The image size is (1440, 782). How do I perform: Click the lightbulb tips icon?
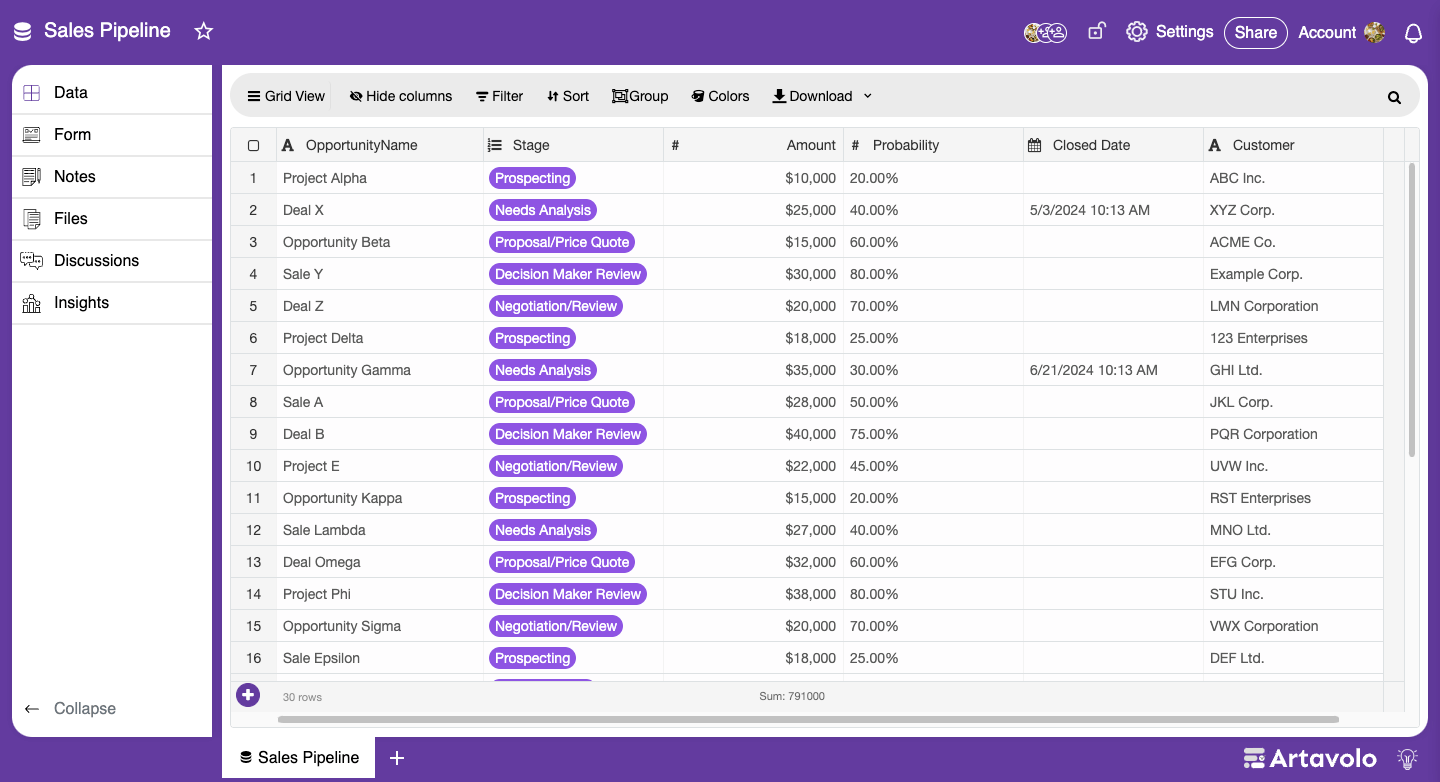coord(1408,758)
